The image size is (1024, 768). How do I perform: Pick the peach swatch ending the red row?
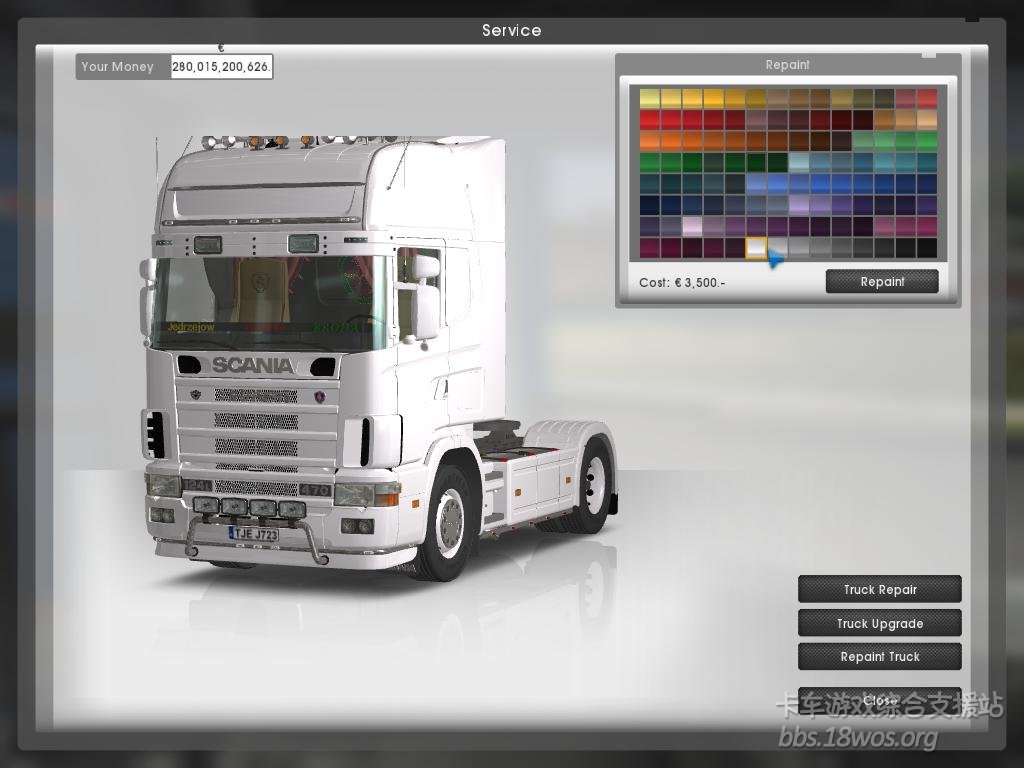pyautogui.click(x=927, y=119)
